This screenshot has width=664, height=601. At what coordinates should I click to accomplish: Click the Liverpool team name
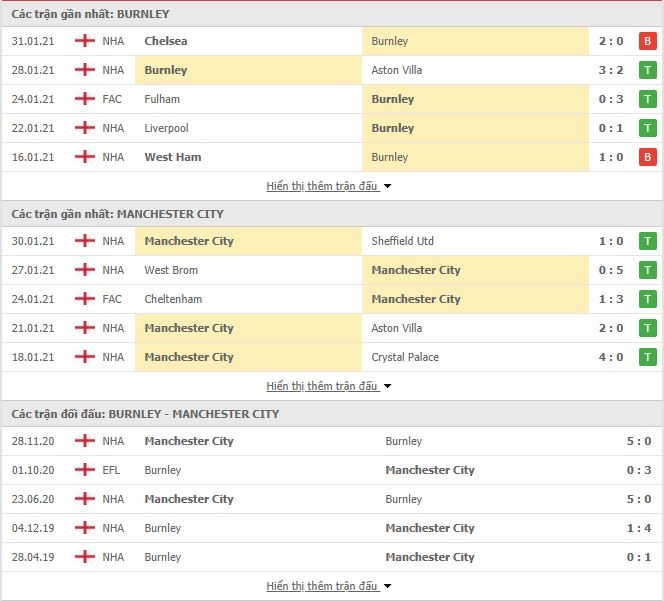(166, 128)
